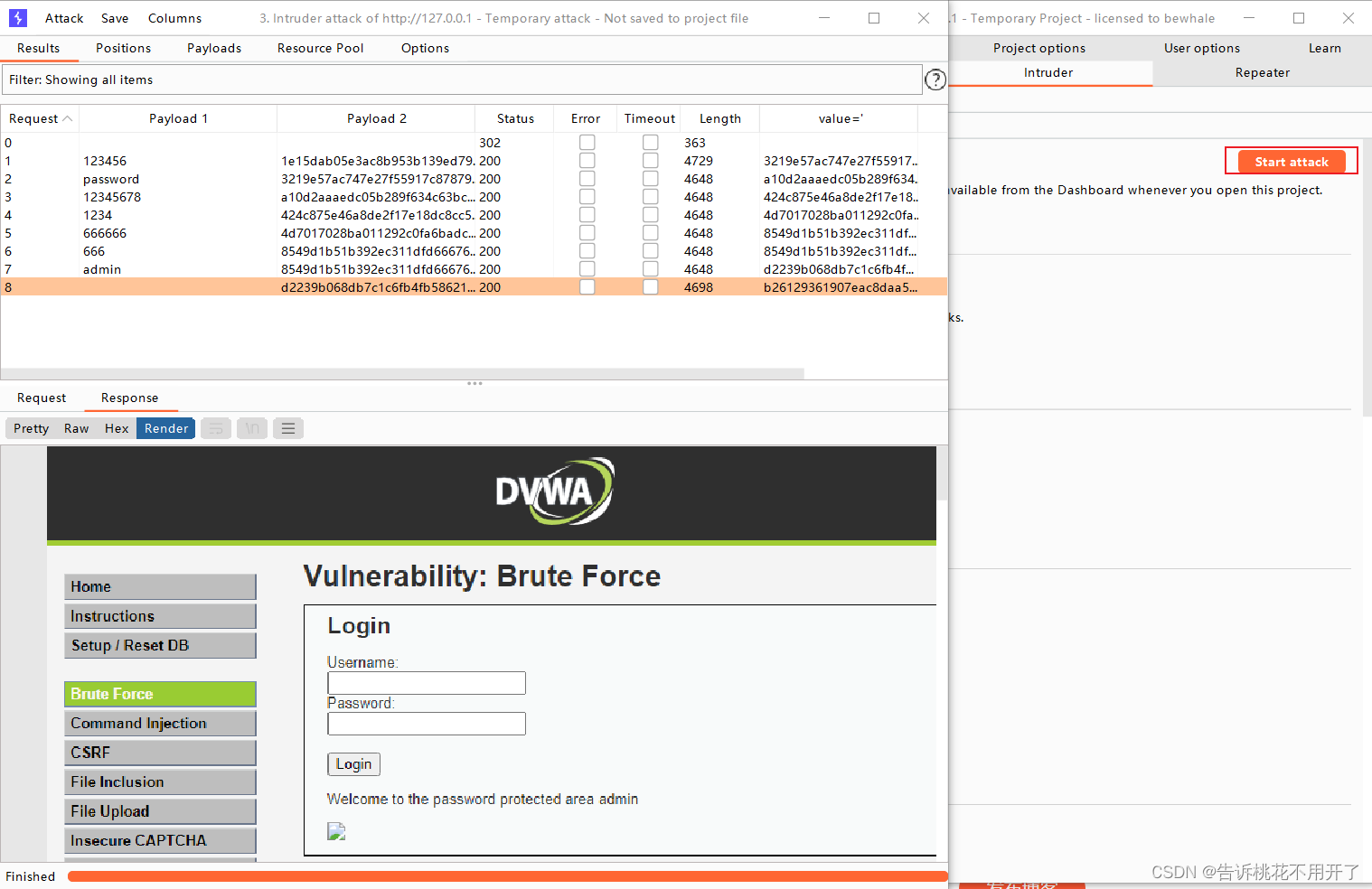1372x889 pixels.
Task: Select the Response message tab
Action: tap(129, 398)
